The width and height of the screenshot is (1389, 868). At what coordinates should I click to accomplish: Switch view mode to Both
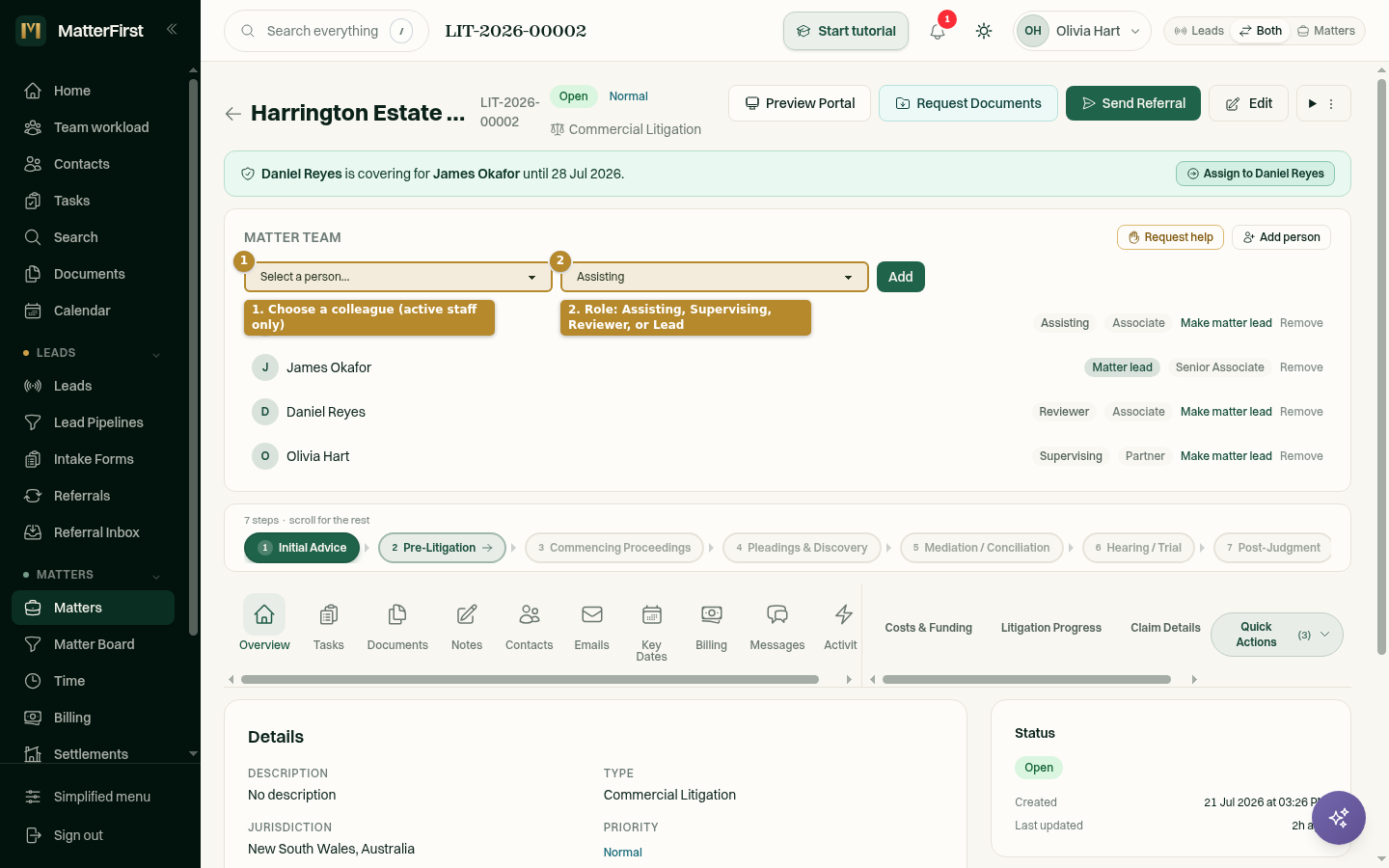(x=1261, y=31)
